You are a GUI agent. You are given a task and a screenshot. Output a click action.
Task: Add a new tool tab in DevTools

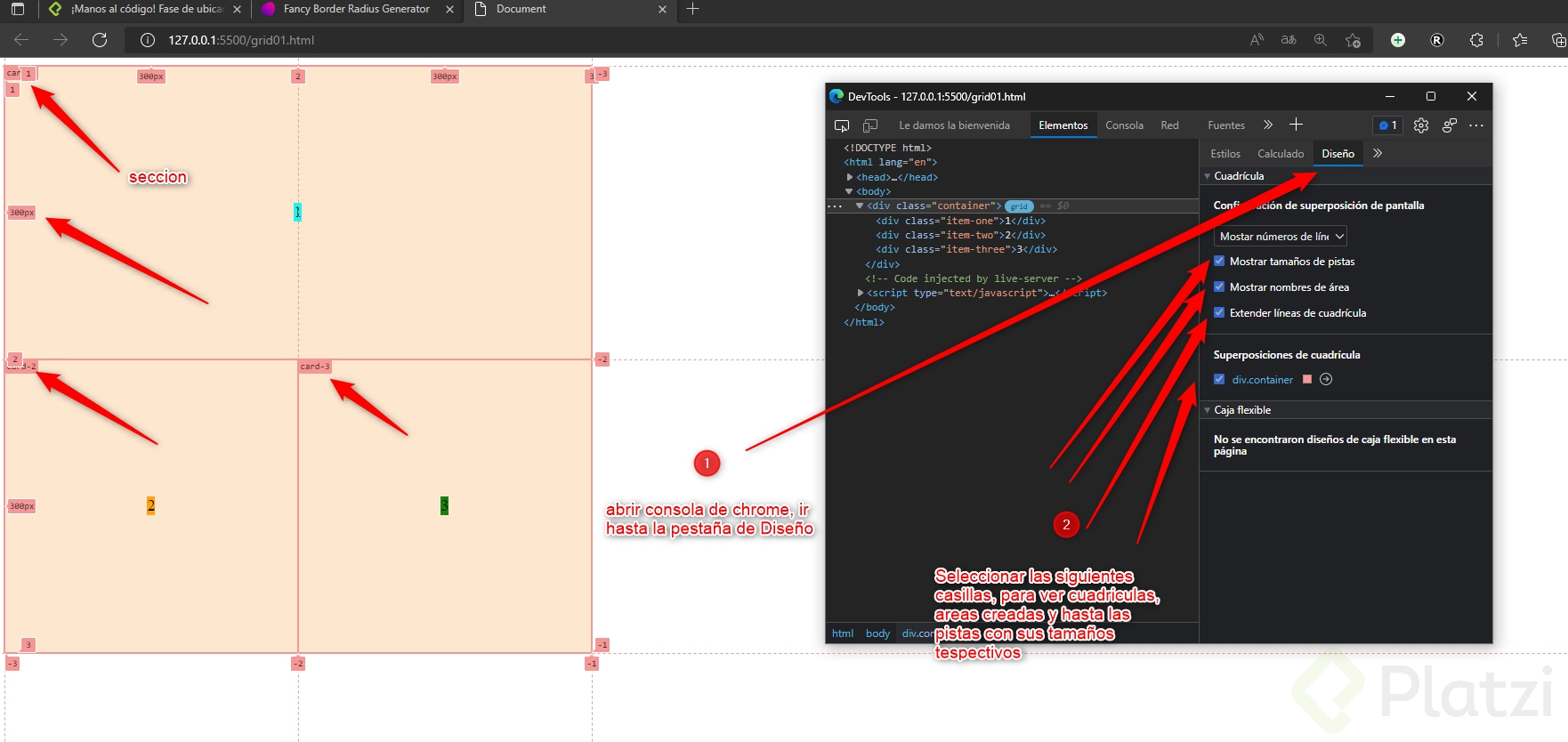pyautogui.click(x=1296, y=125)
